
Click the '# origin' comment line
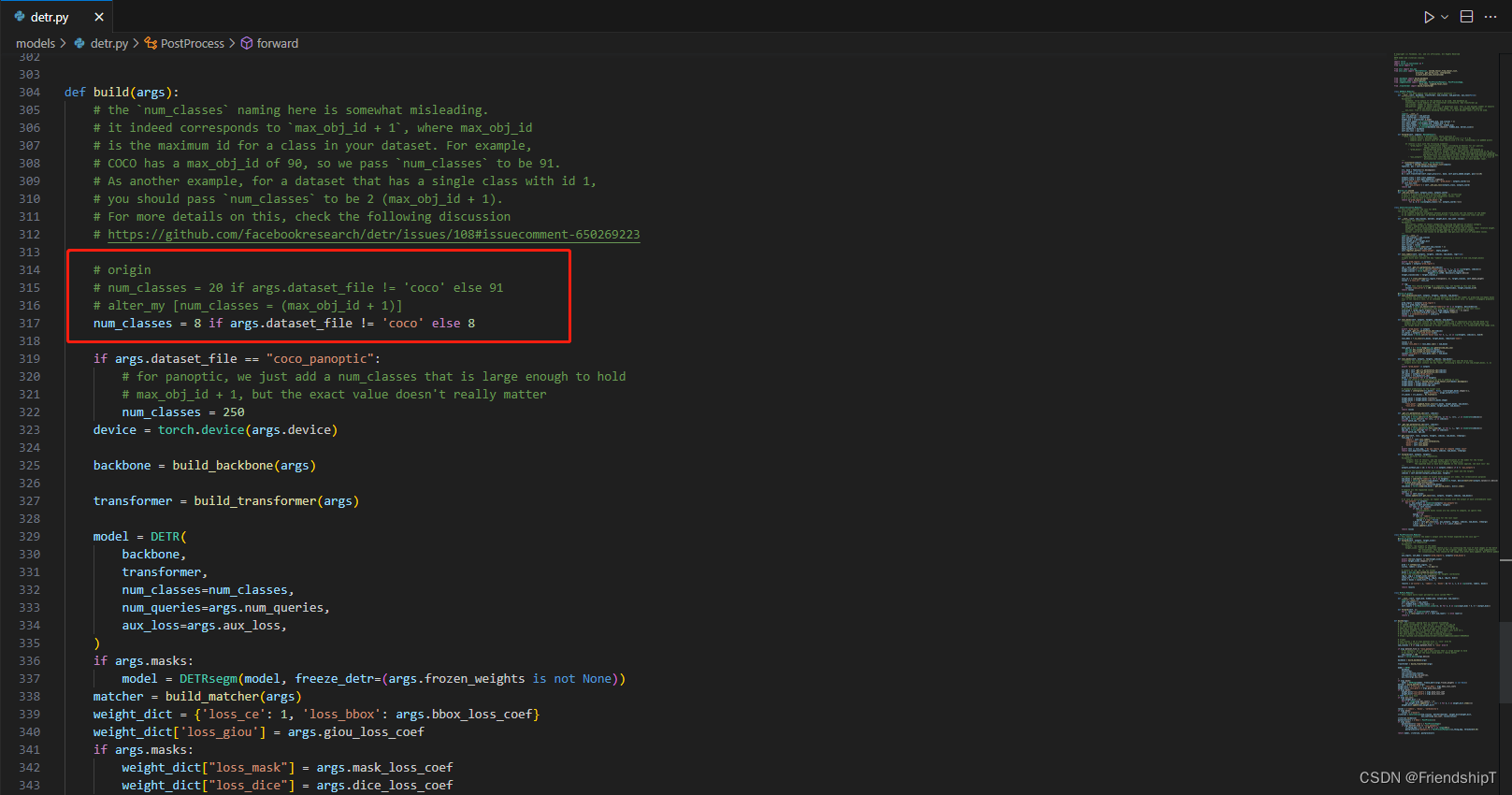click(122, 270)
